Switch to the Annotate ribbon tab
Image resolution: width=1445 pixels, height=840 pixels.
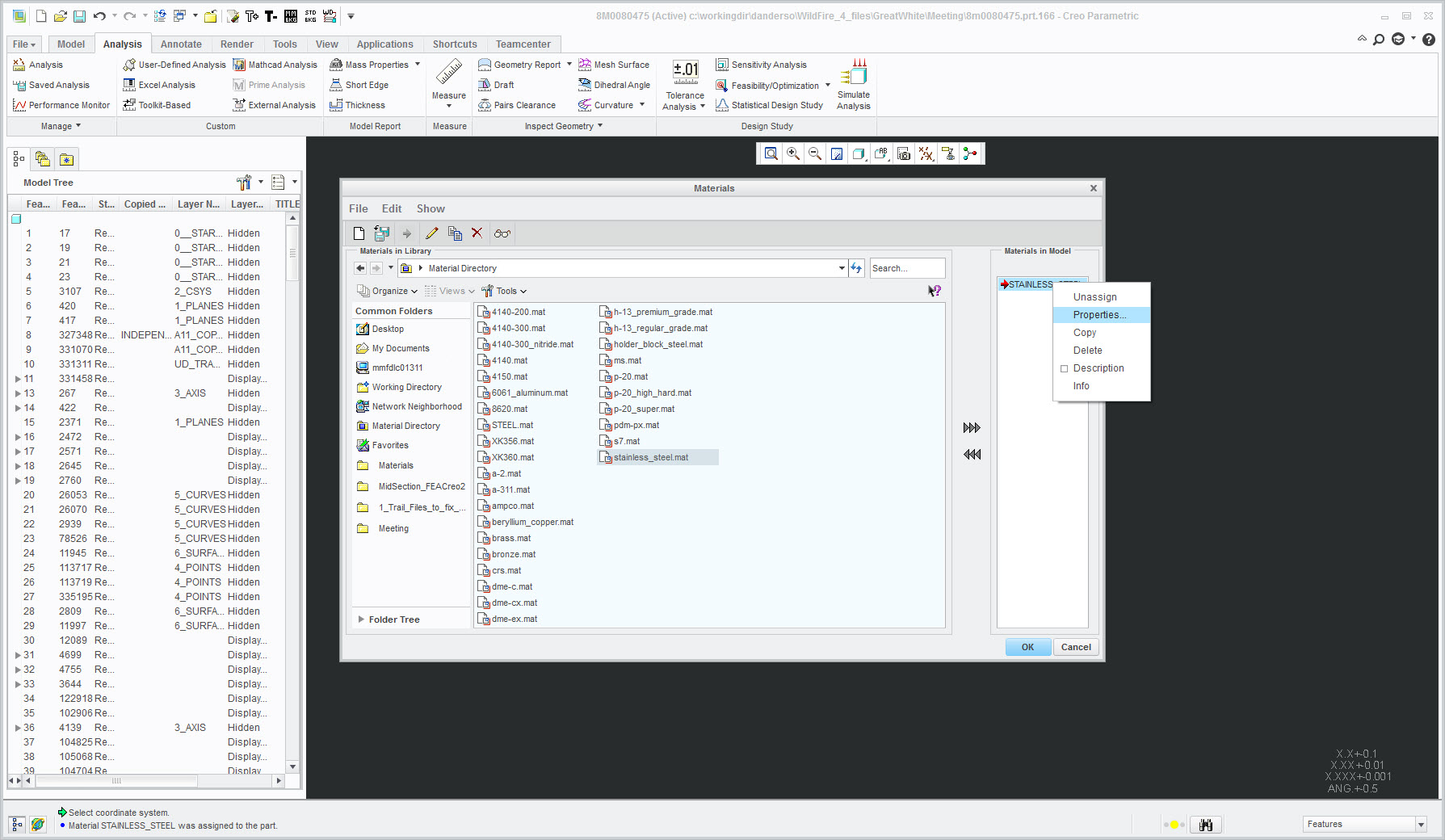[181, 44]
